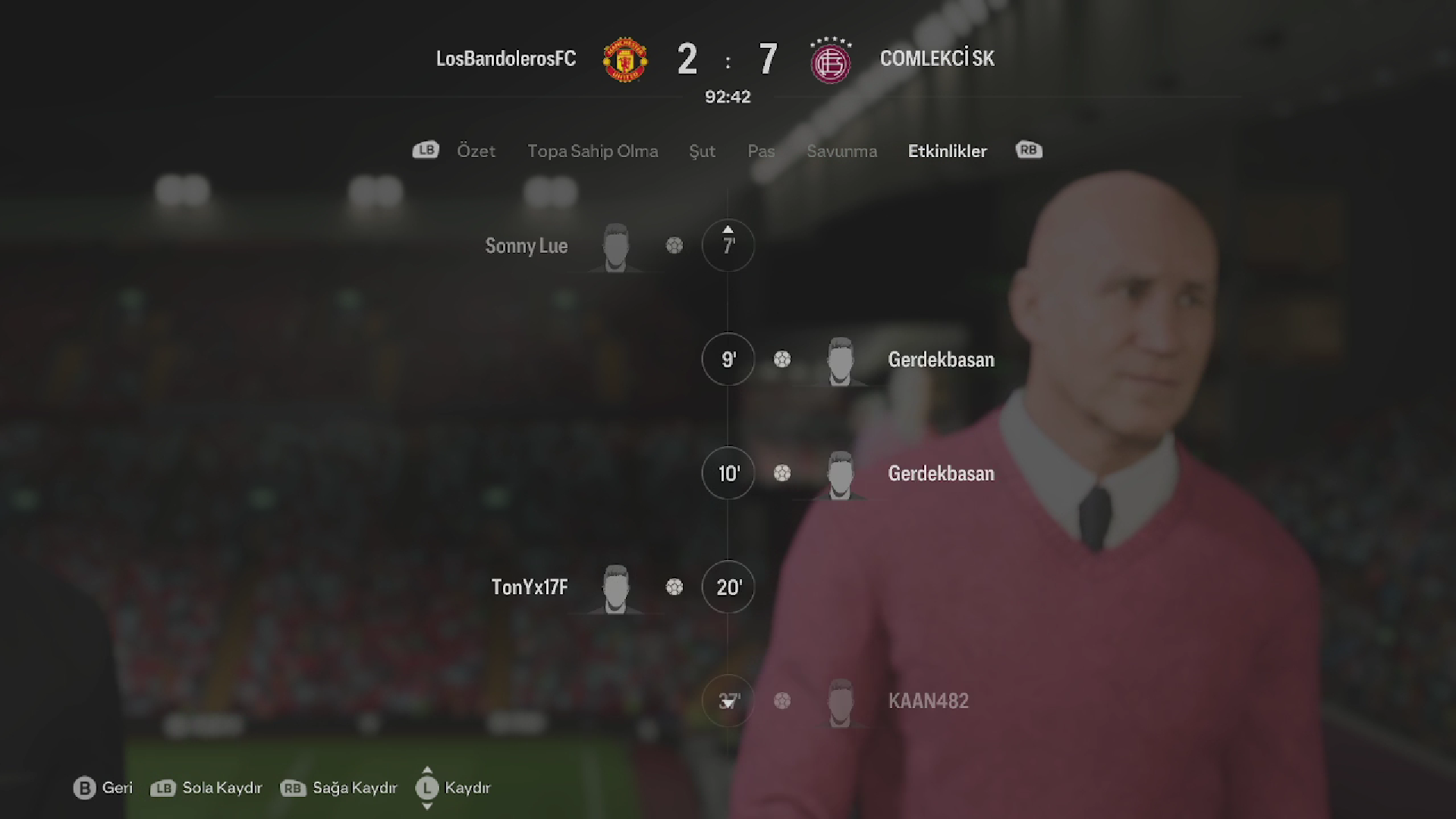Select the 20' goal timeline marker
Viewport: 1456px width, 819px height.
728,587
